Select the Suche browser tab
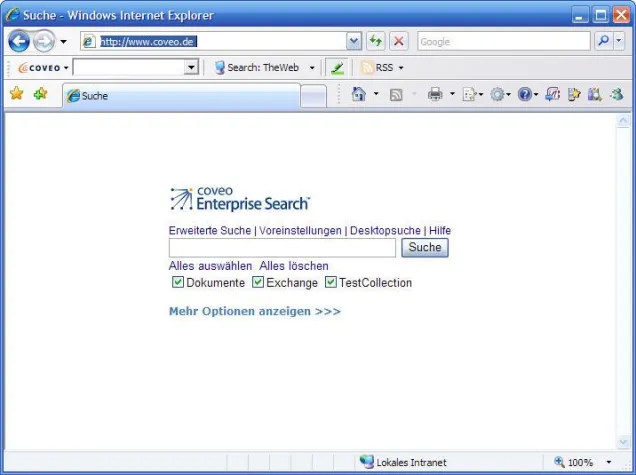Screen dimensions: 636x475 click(x=180, y=96)
